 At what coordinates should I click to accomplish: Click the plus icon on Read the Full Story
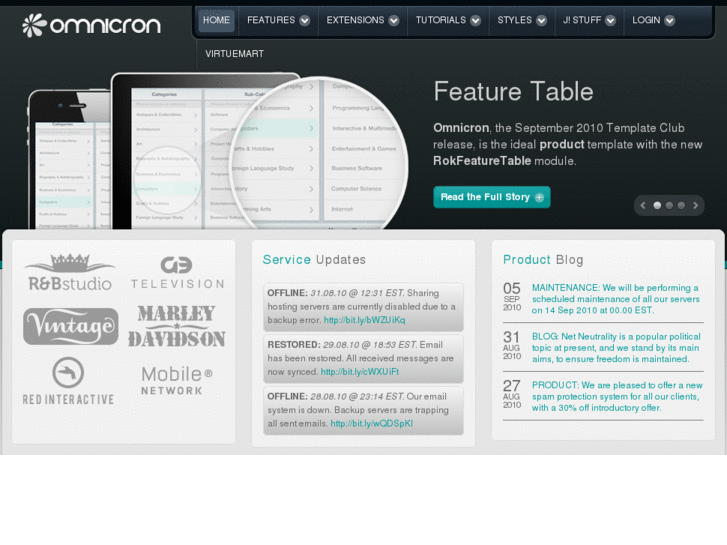539,198
